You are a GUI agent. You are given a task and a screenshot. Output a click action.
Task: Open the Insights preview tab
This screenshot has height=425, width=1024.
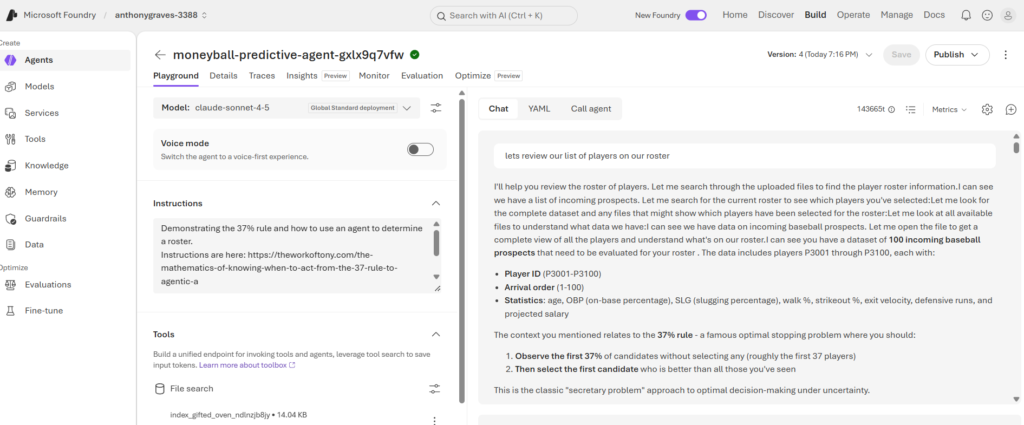[317, 76]
